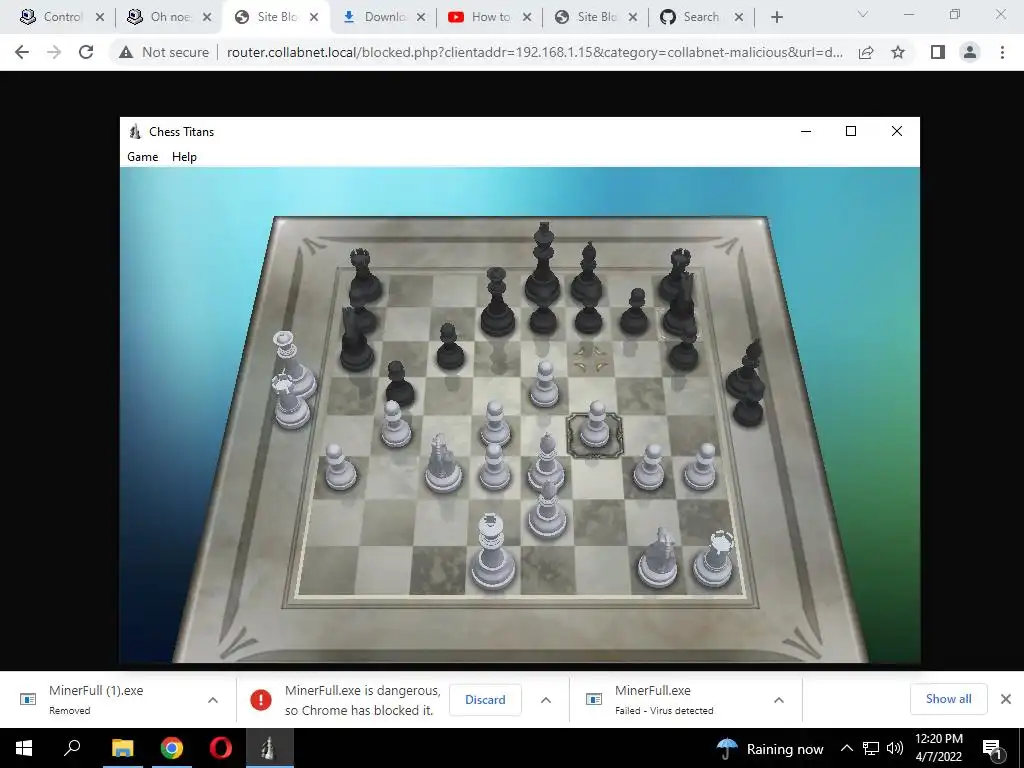Click 'Failed - Virus detected' text
Image resolution: width=1024 pixels, height=768 pixels.
[664, 711]
